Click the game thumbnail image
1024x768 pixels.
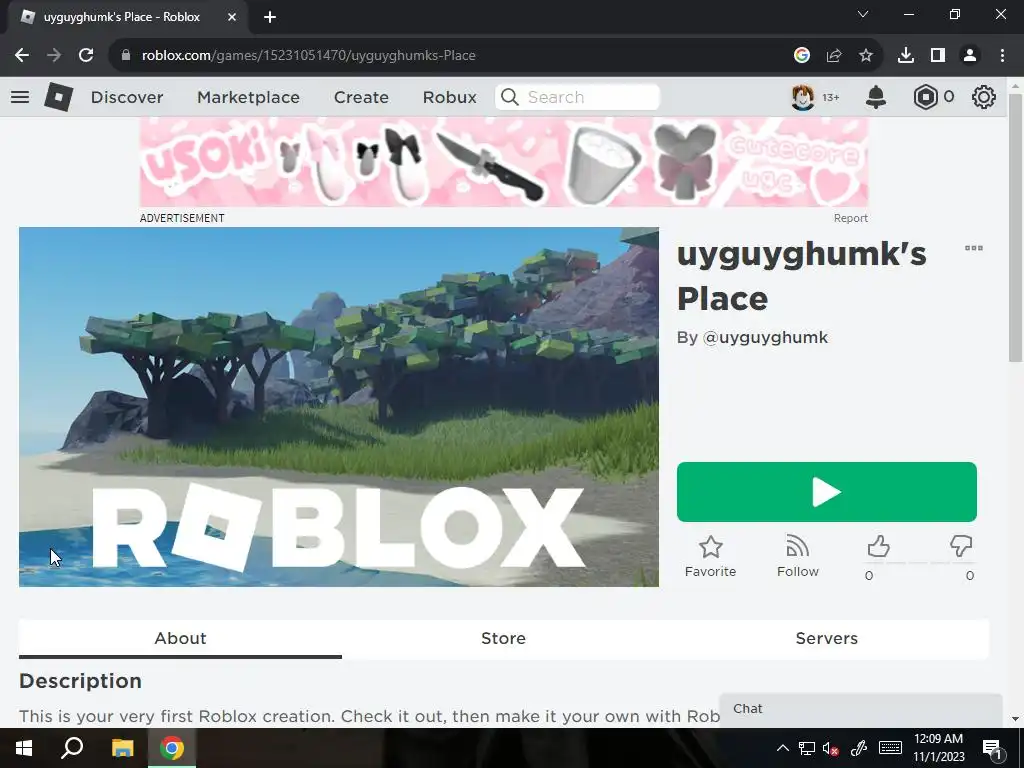pos(339,407)
